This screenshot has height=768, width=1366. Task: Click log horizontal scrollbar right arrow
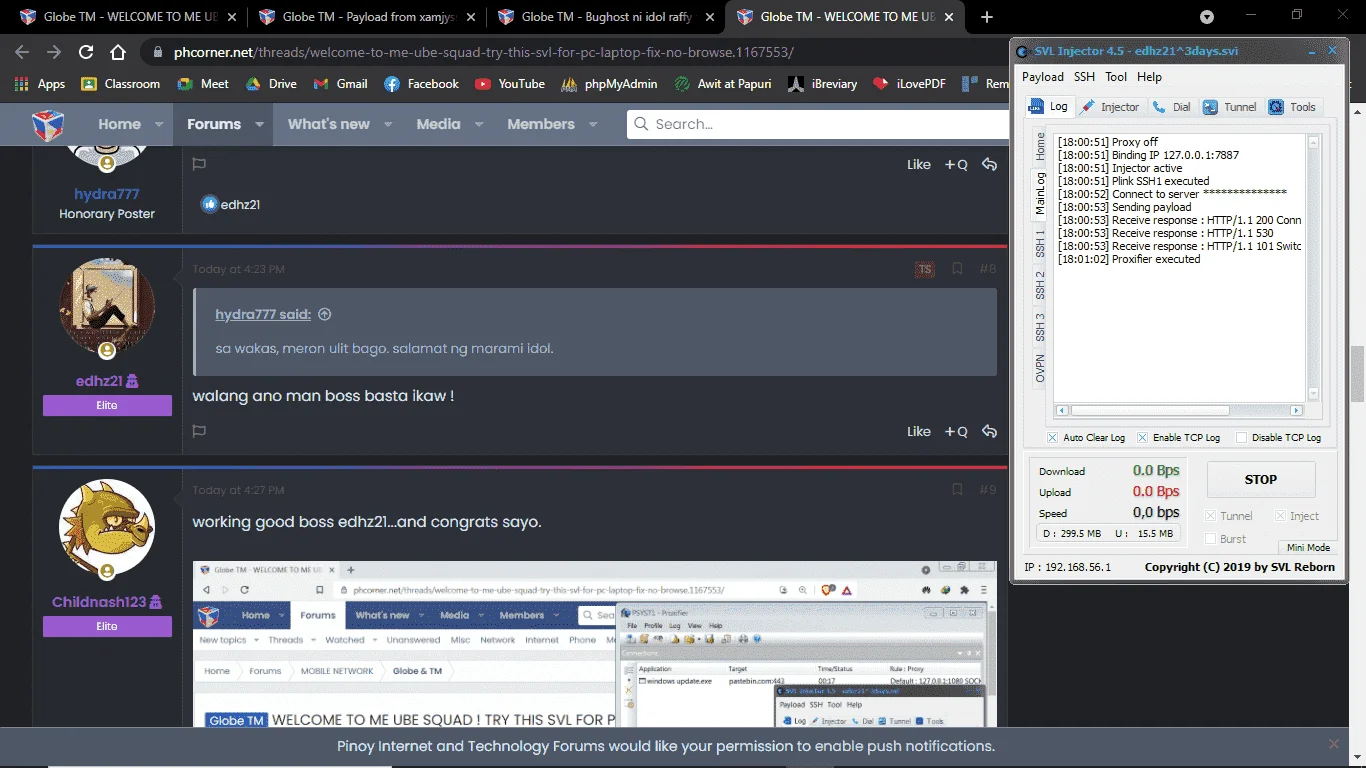coord(1296,410)
